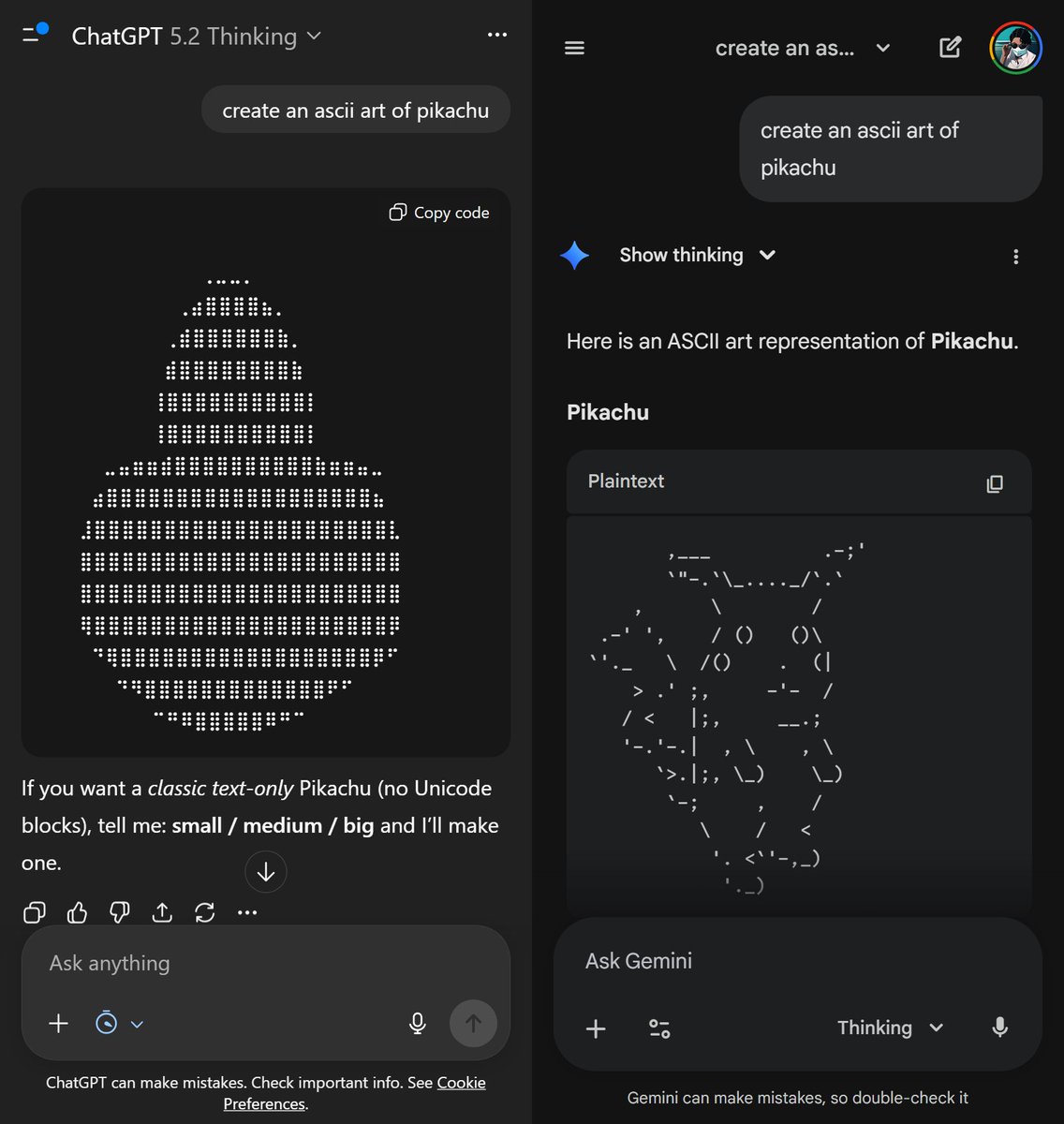Open the Thinking mode dropdown in Gemini
This screenshot has width=1064, height=1124.
click(890, 1028)
